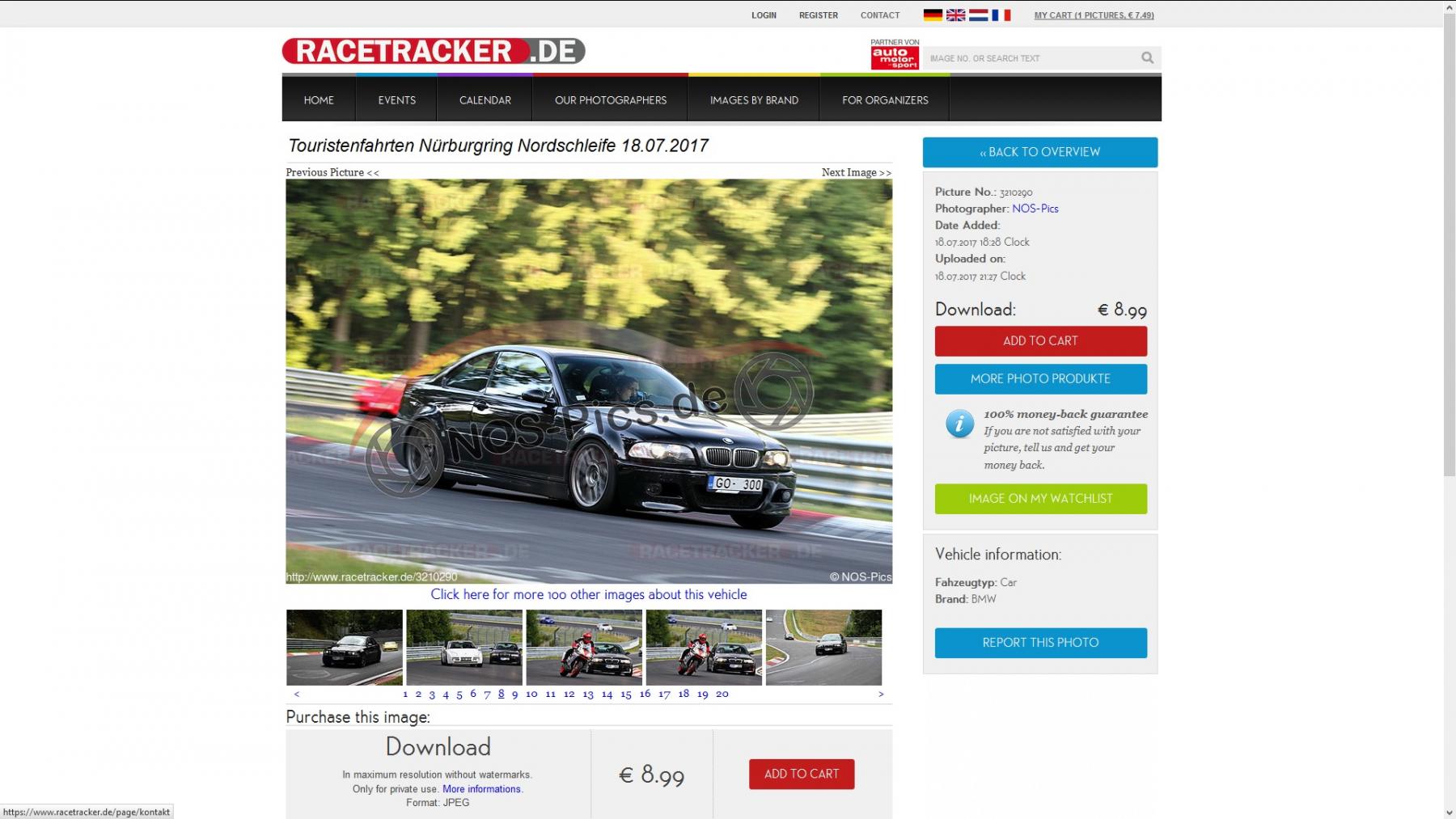This screenshot has width=1456, height=819.
Task: Choose the French flag language icon
Action: click(1001, 15)
